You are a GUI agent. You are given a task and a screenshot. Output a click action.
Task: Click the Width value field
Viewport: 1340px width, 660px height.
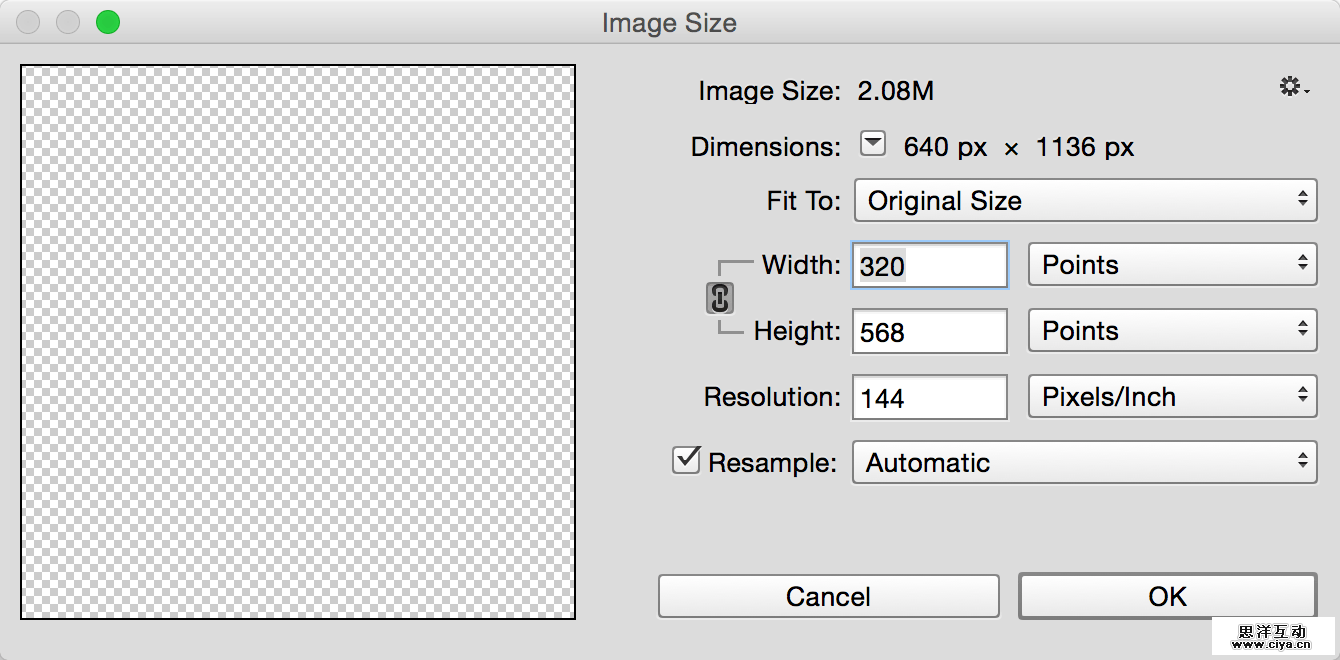tap(929, 266)
